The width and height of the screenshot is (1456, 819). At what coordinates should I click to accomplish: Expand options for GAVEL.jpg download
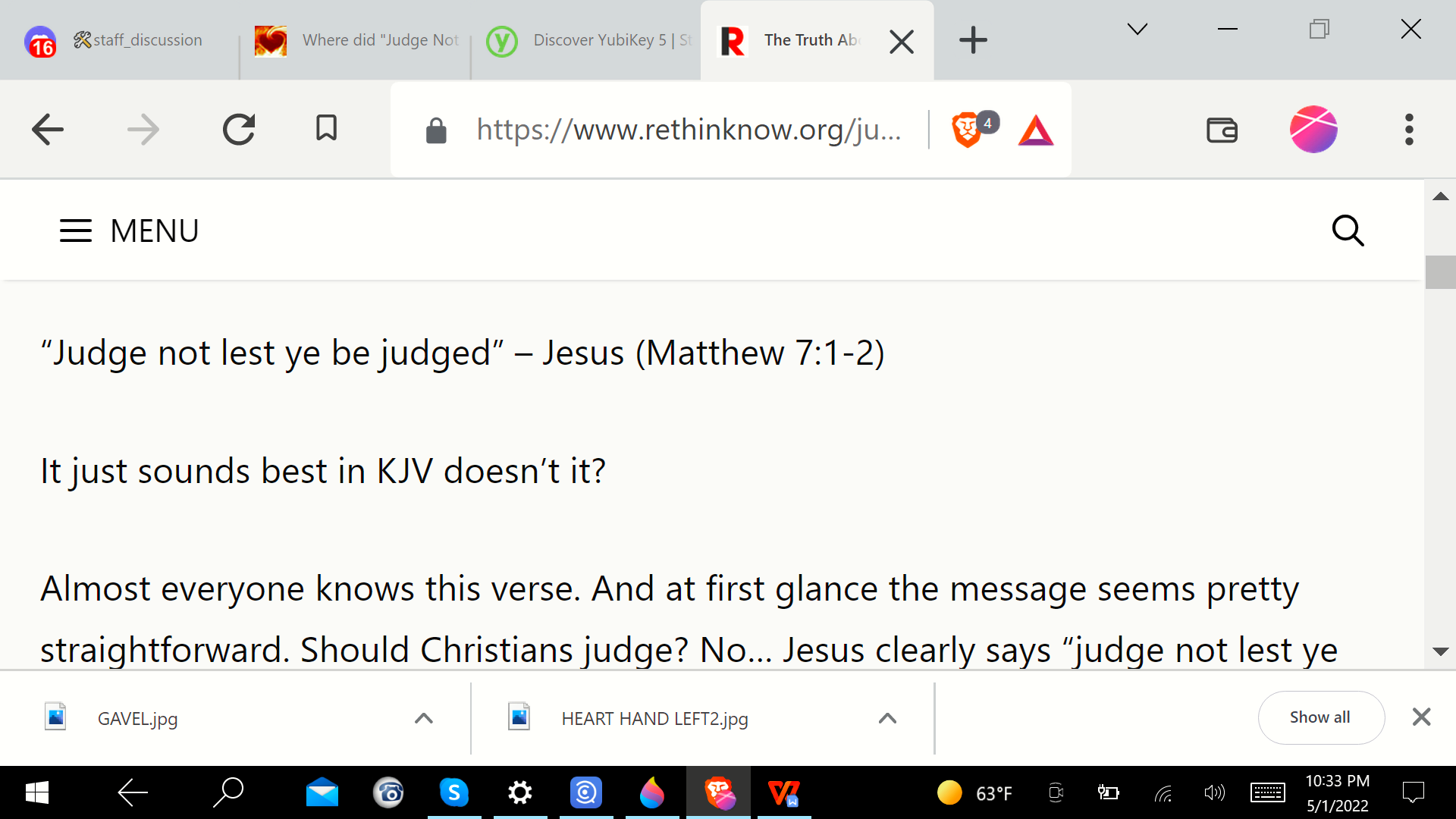click(424, 718)
